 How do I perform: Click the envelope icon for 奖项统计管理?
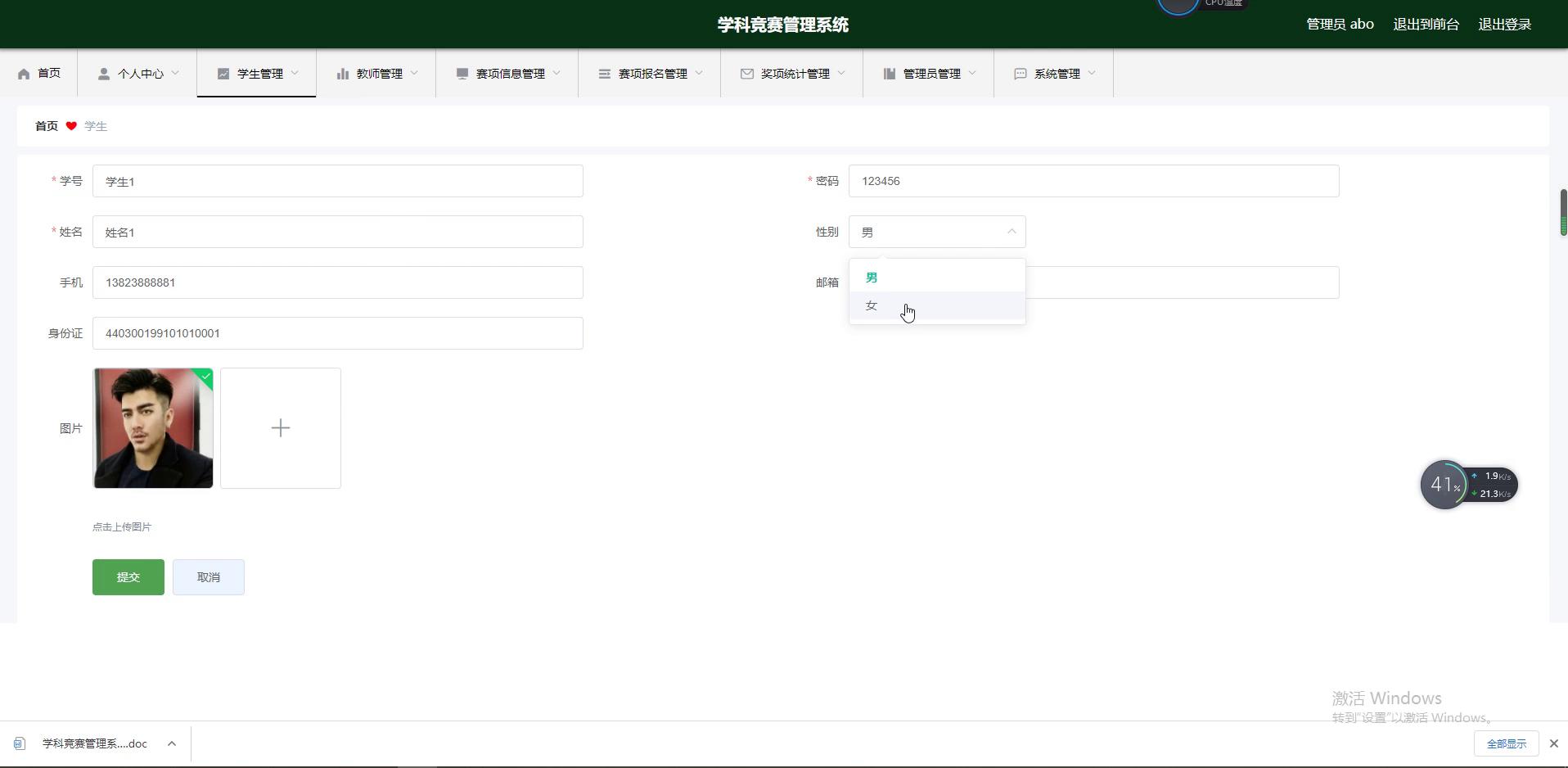tap(746, 74)
